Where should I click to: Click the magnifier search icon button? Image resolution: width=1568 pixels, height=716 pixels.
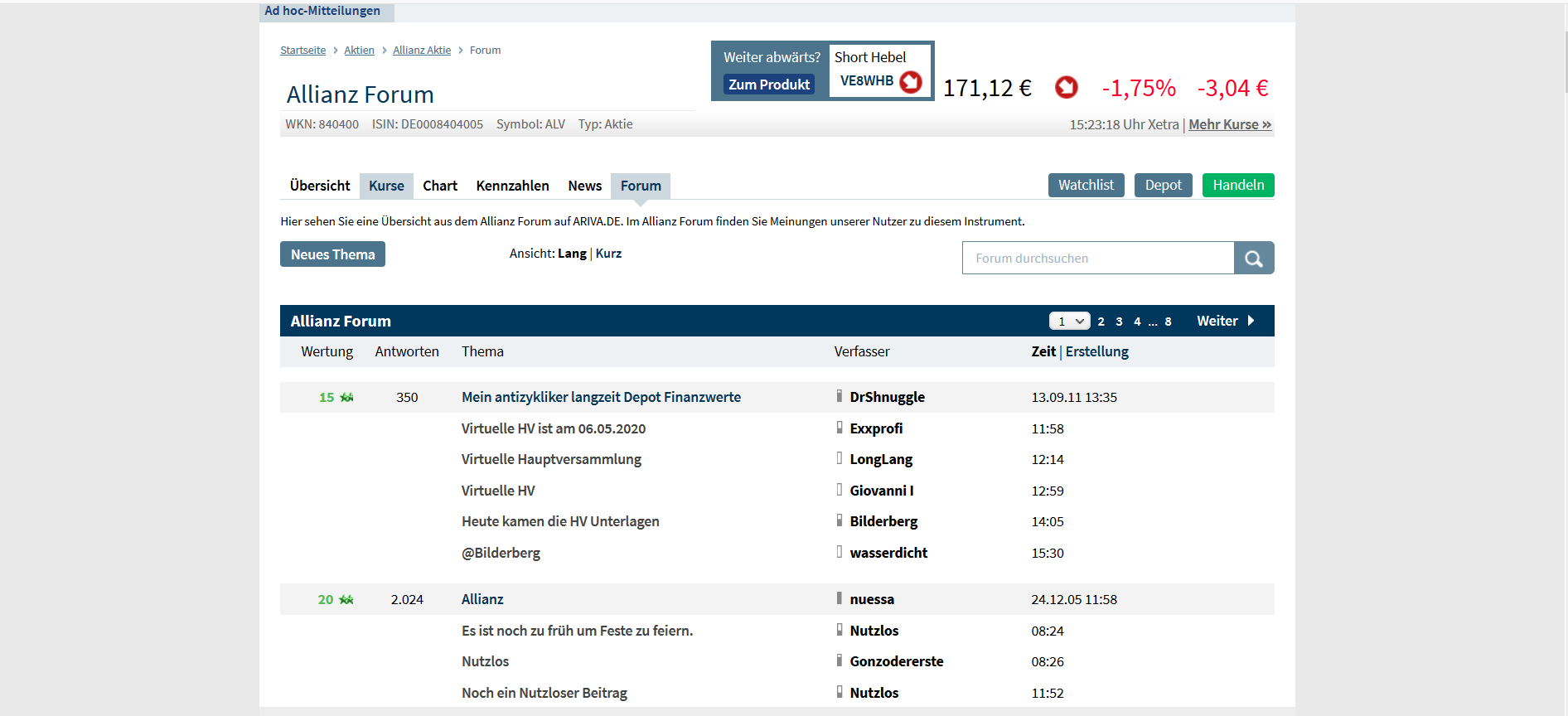click(1253, 259)
